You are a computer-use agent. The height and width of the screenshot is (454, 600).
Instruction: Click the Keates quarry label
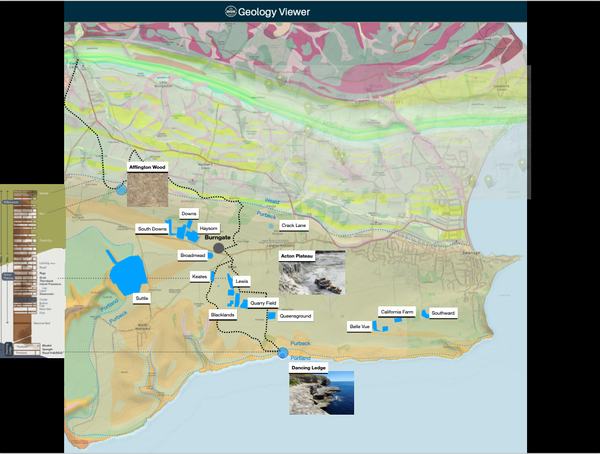click(x=199, y=276)
